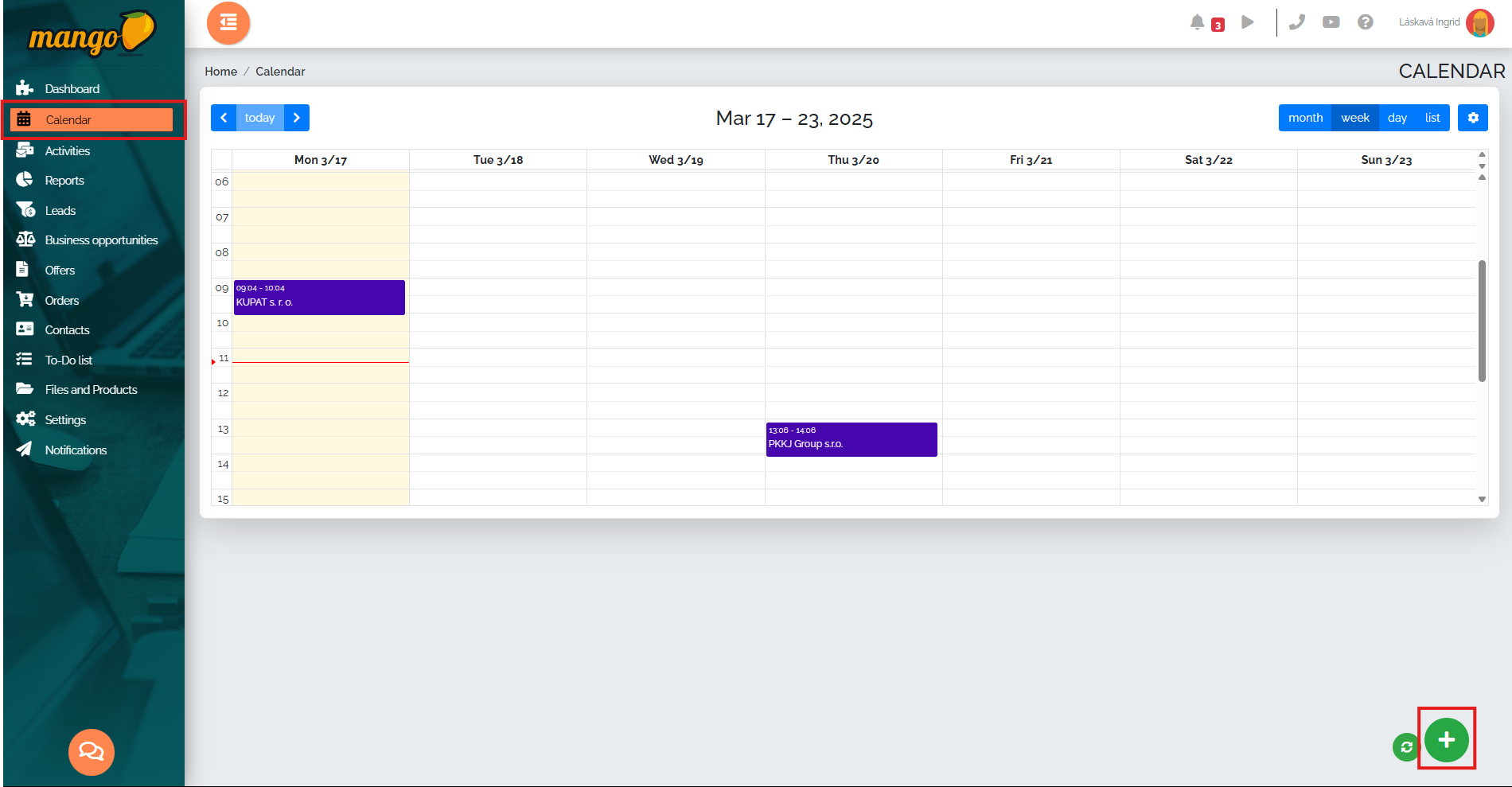Switch to month view
This screenshot has width=1512, height=787.
click(x=1305, y=118)
